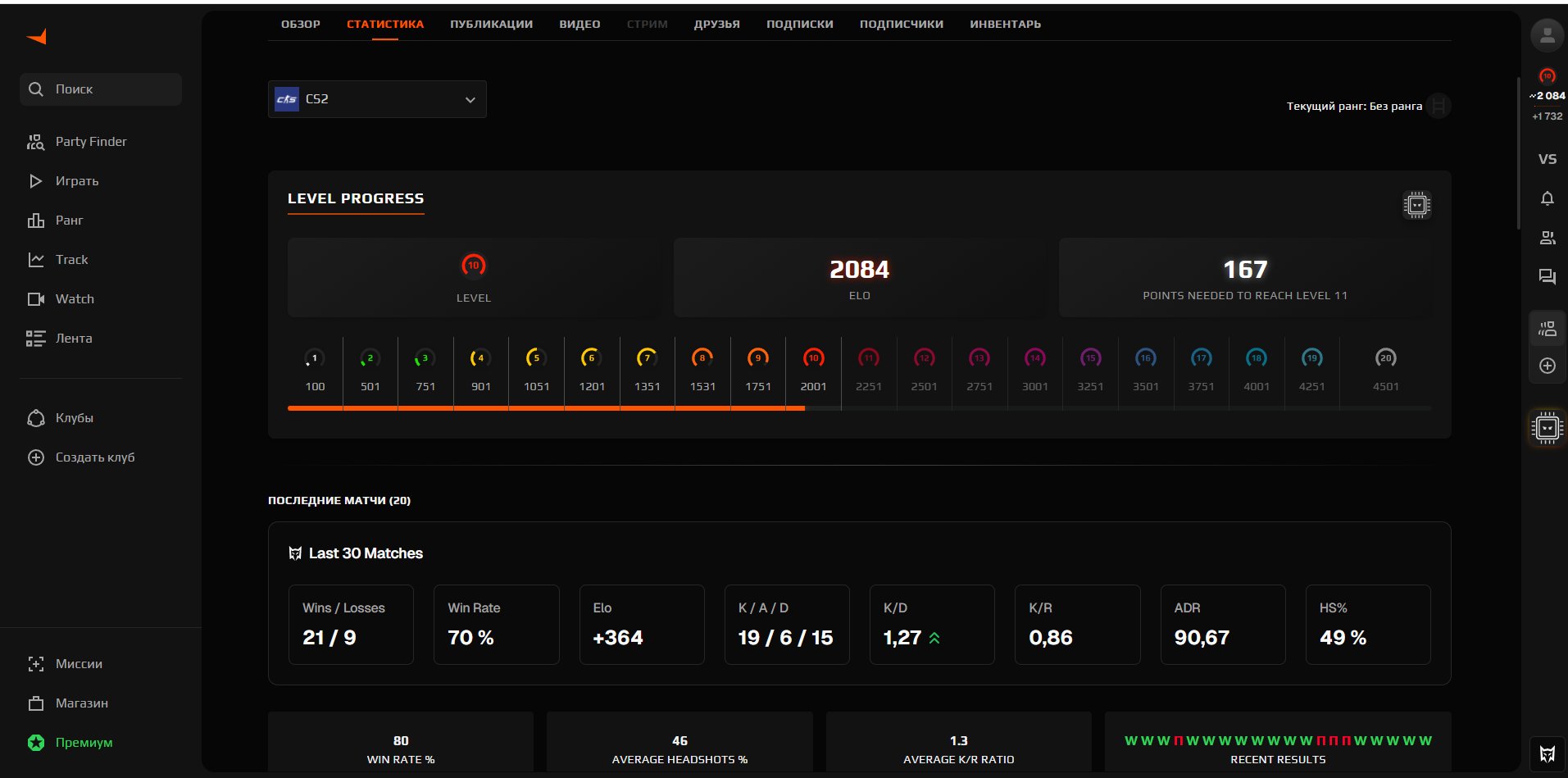1568x778 pixels.
Task: Click the create party plus icon
Action: coord(1547,366)
